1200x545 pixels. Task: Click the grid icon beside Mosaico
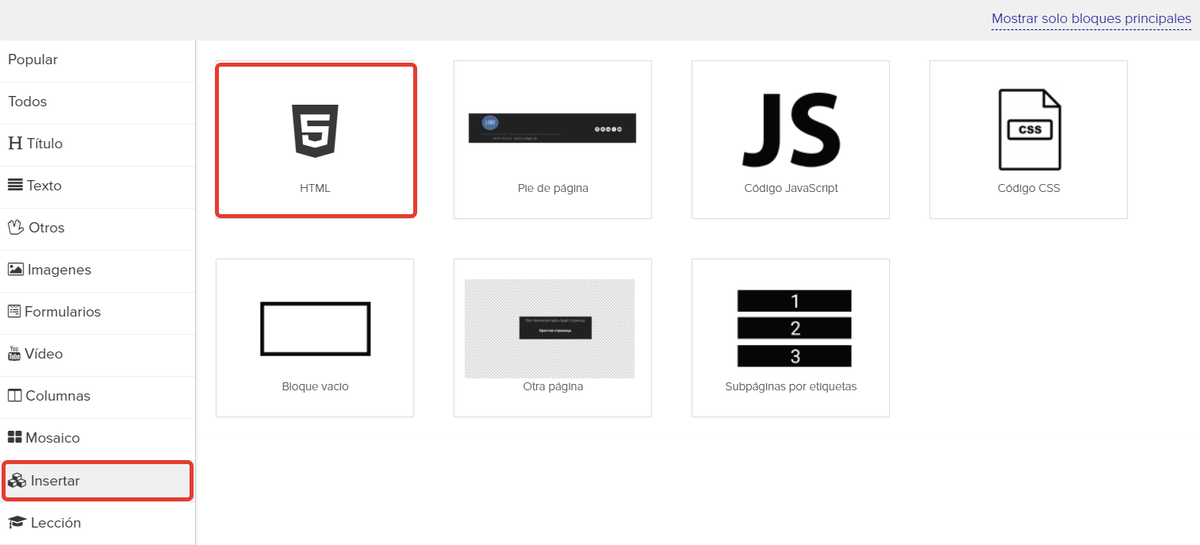[x=15, y=438]
